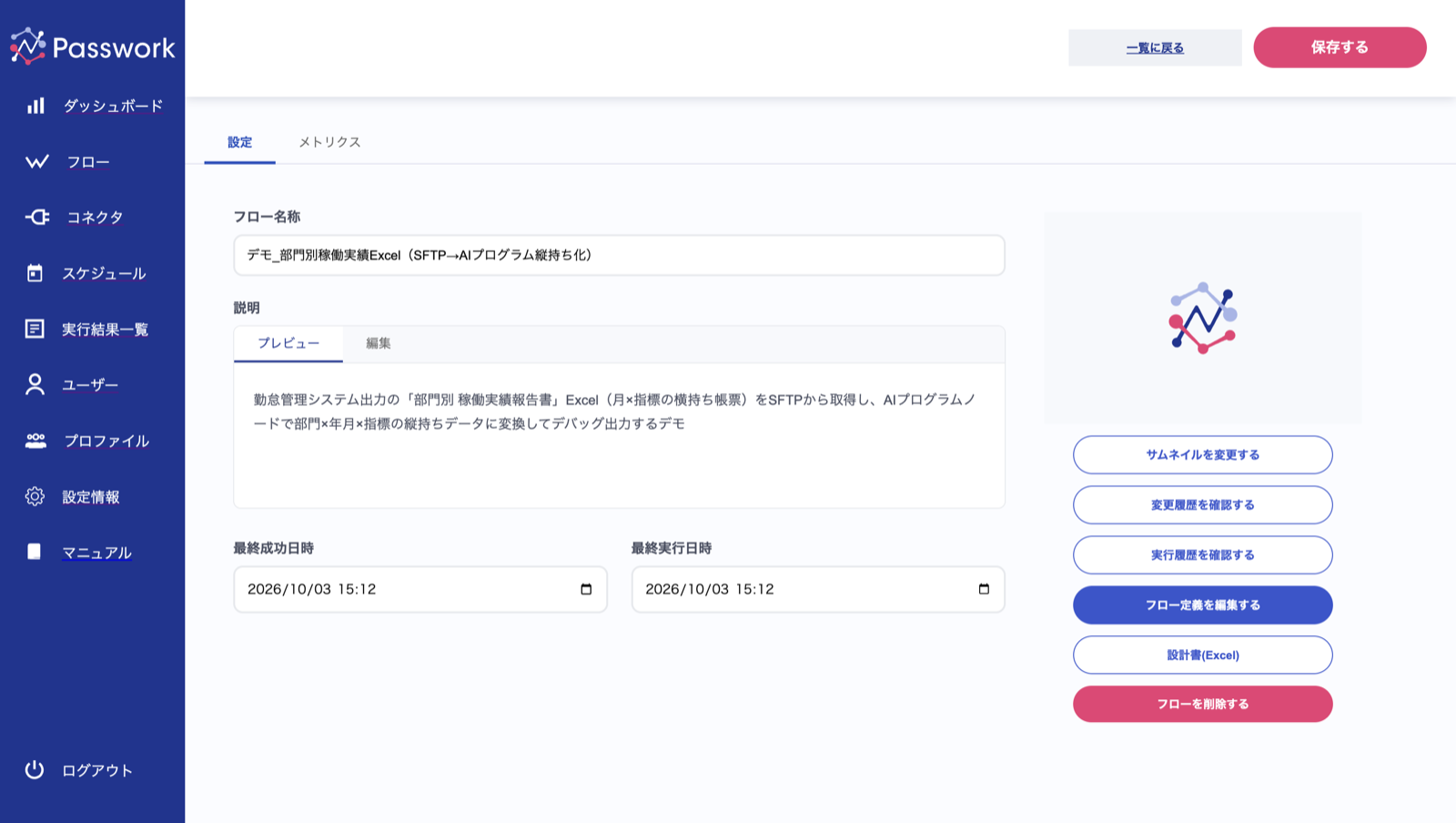Select the プレビュー description tab
This screenshot has height=823, width=1456.
pyautogui.click(x=288, y=343)
